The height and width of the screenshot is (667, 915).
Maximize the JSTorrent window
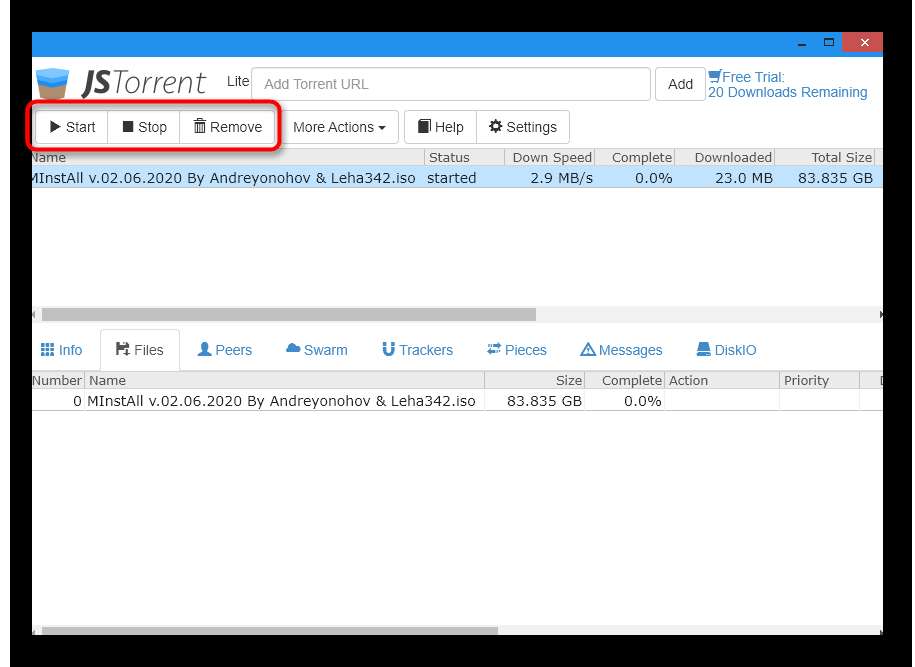coord(829,42)
